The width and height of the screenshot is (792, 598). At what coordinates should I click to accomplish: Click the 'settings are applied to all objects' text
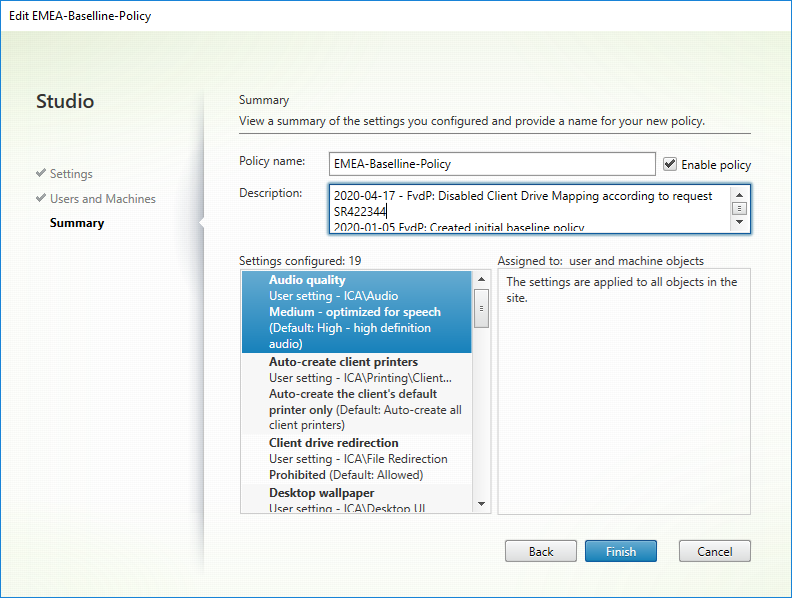tap(622, 289)
